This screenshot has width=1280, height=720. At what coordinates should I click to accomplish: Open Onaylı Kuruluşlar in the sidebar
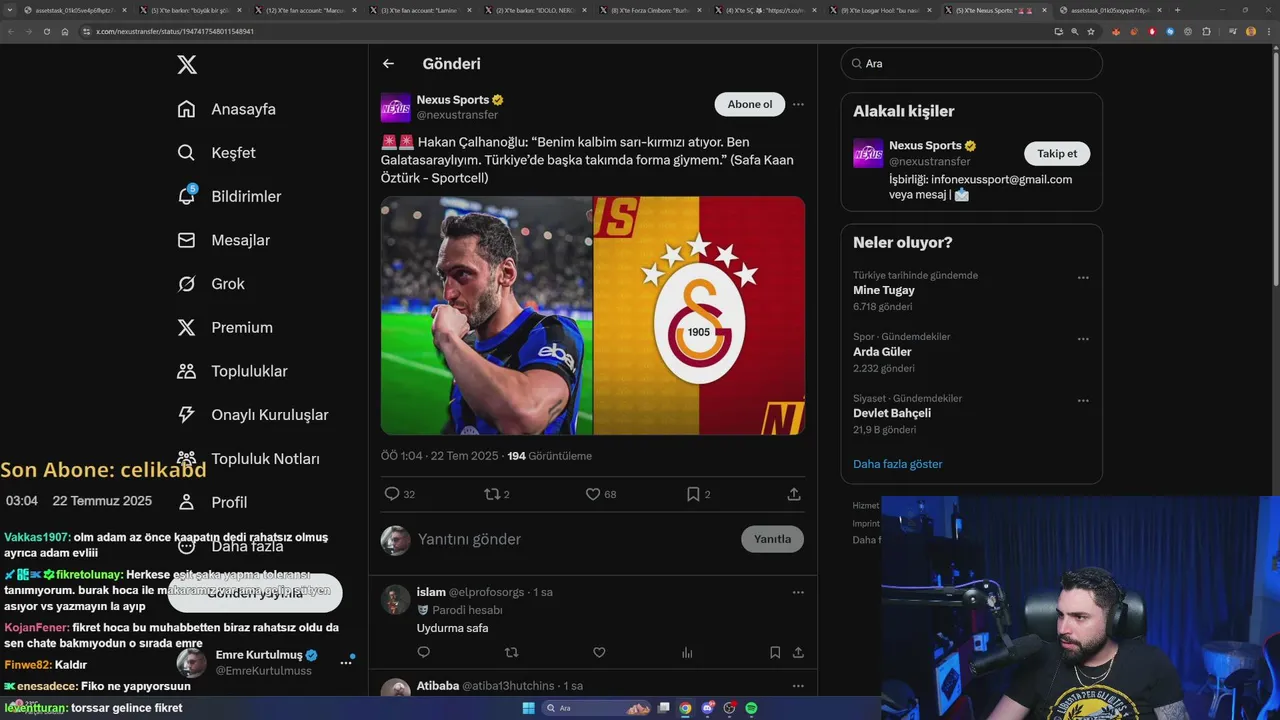coord(252,415)
